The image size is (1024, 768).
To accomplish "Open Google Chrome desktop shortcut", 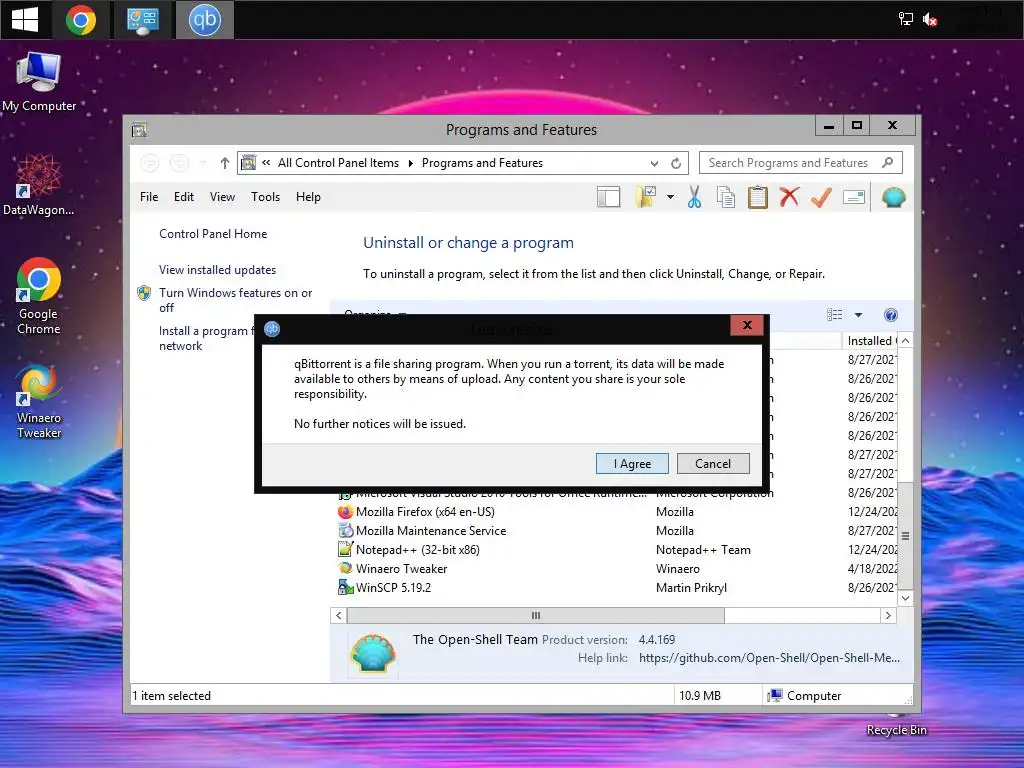I will [39, 296].
